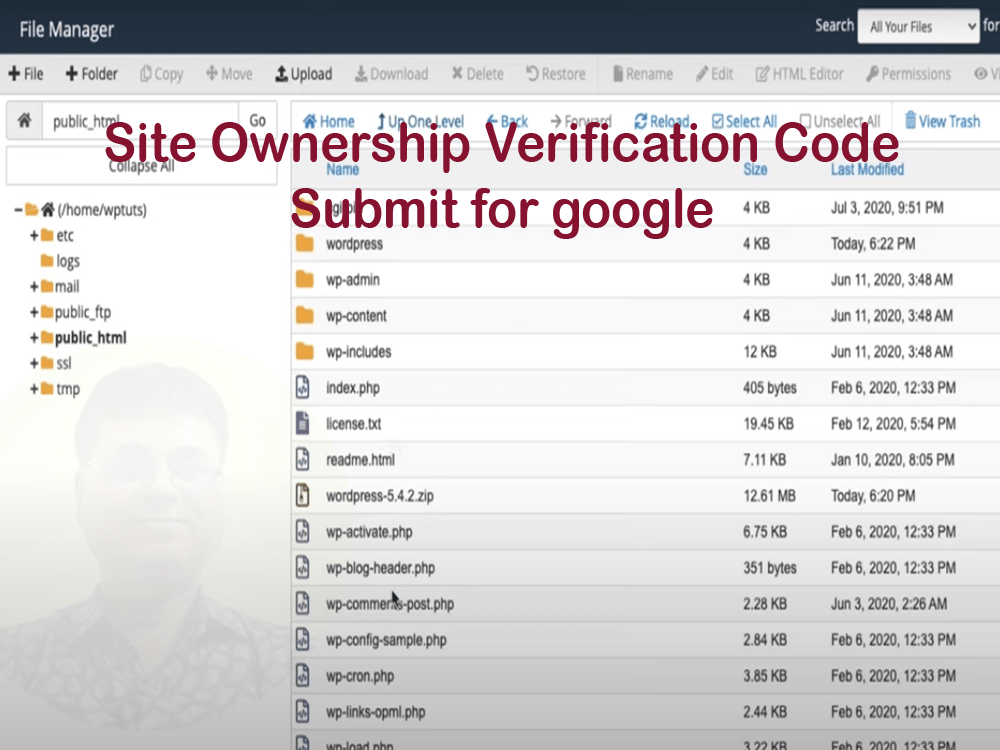Collapse the /home/wptuts root tree node

[18, 210]
